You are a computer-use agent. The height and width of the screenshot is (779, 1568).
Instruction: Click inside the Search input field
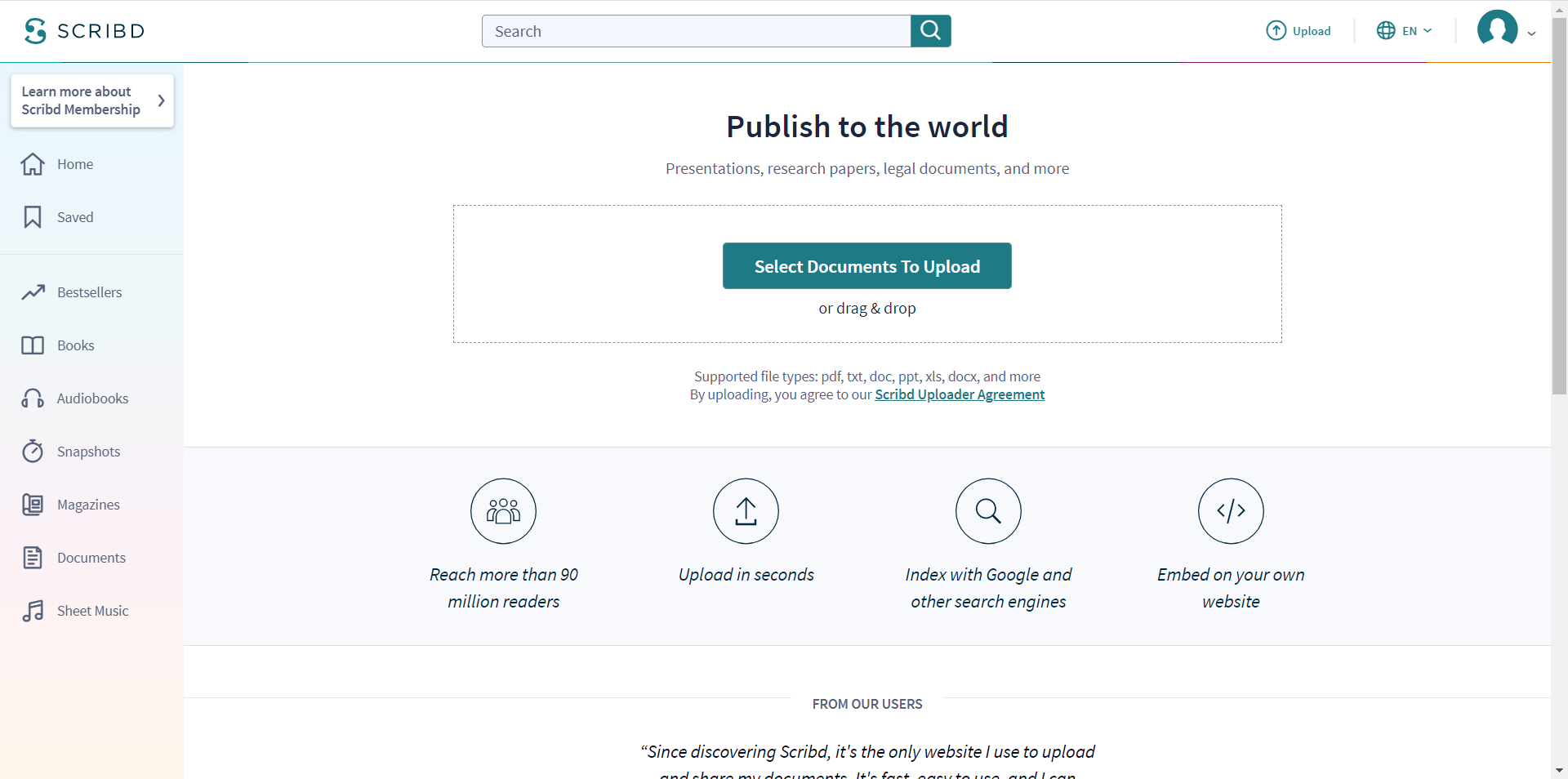(696, 31)
